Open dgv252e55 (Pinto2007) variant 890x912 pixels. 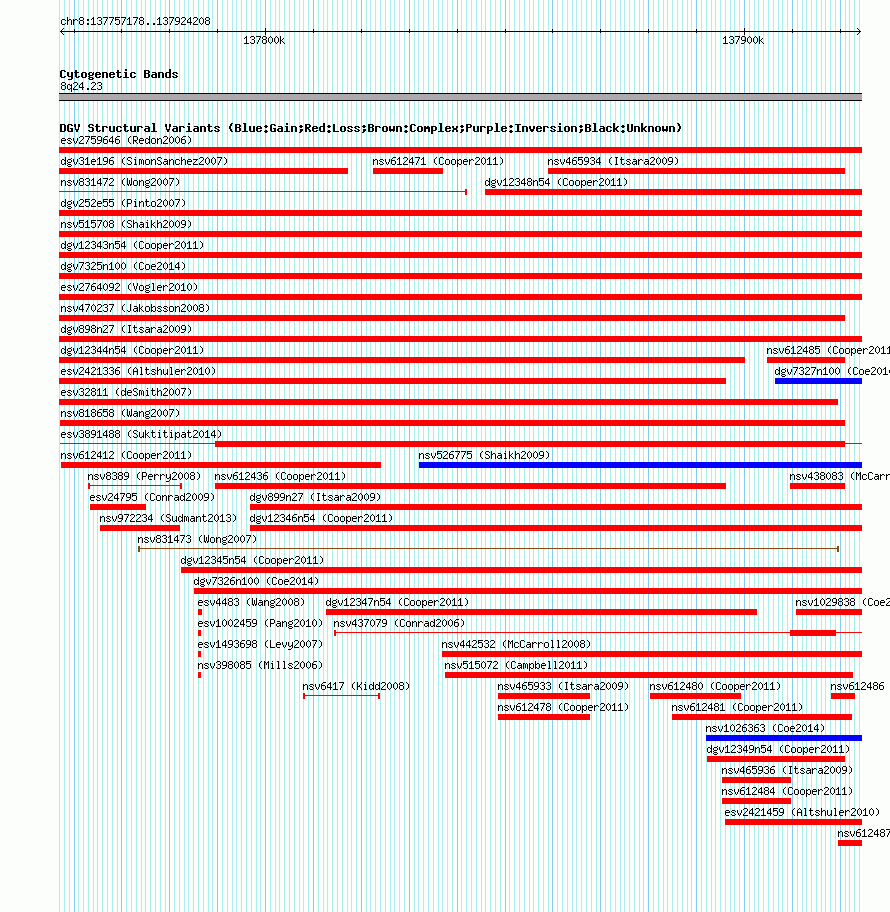click(123, 203)
